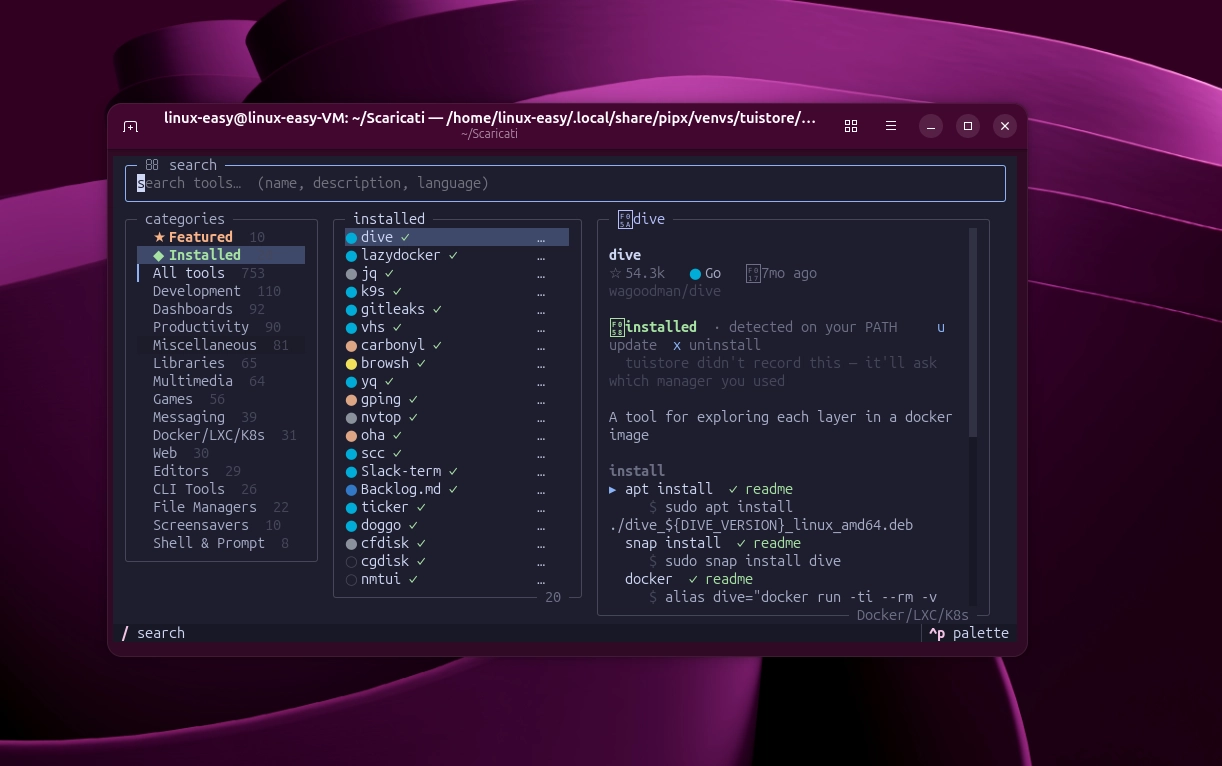Open the Screensavers category
This screenshot has width=1222, height=766.
(x=221, y=525)
